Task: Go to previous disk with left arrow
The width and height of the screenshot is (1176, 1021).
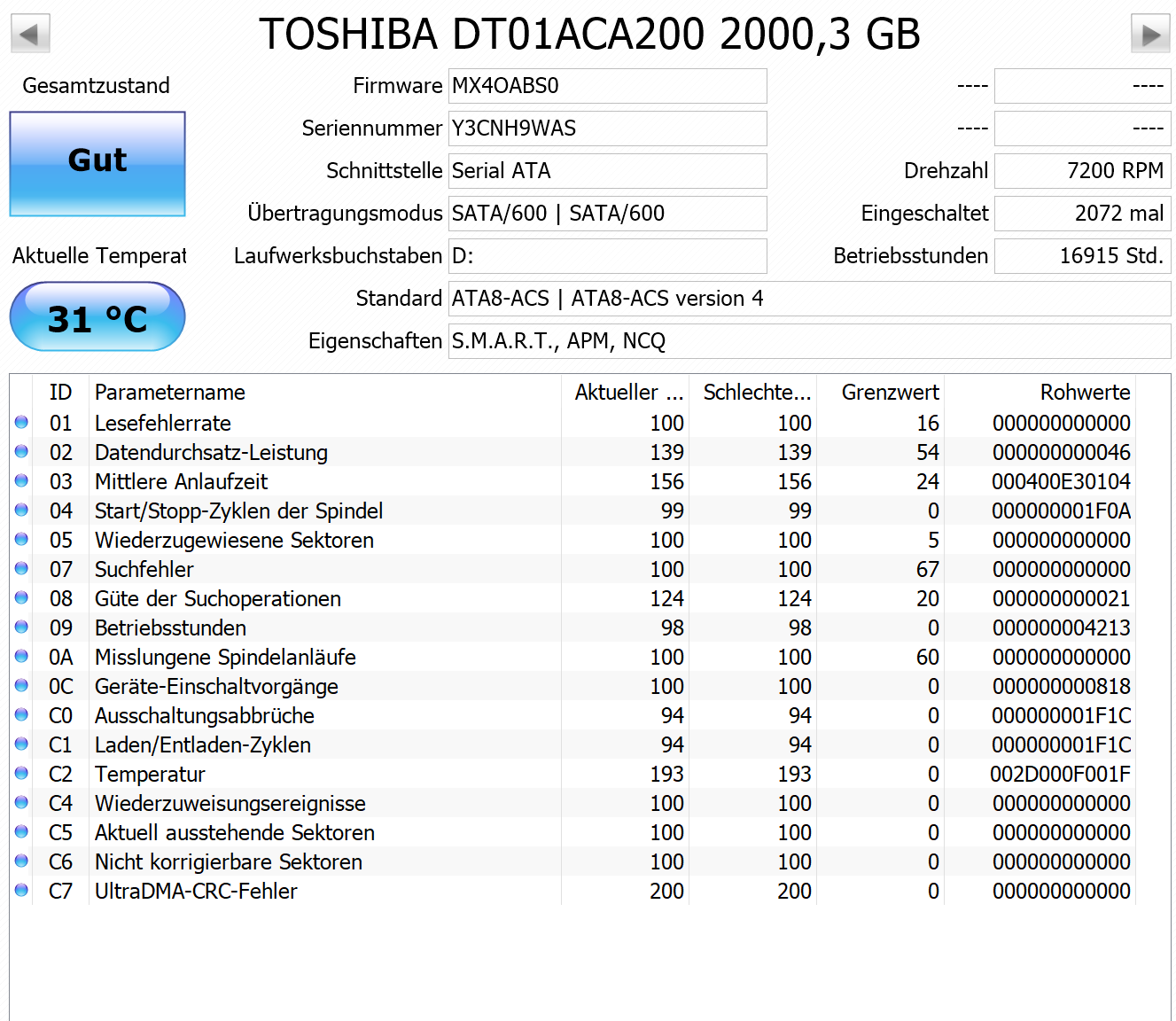Action: tap(30, 34)
